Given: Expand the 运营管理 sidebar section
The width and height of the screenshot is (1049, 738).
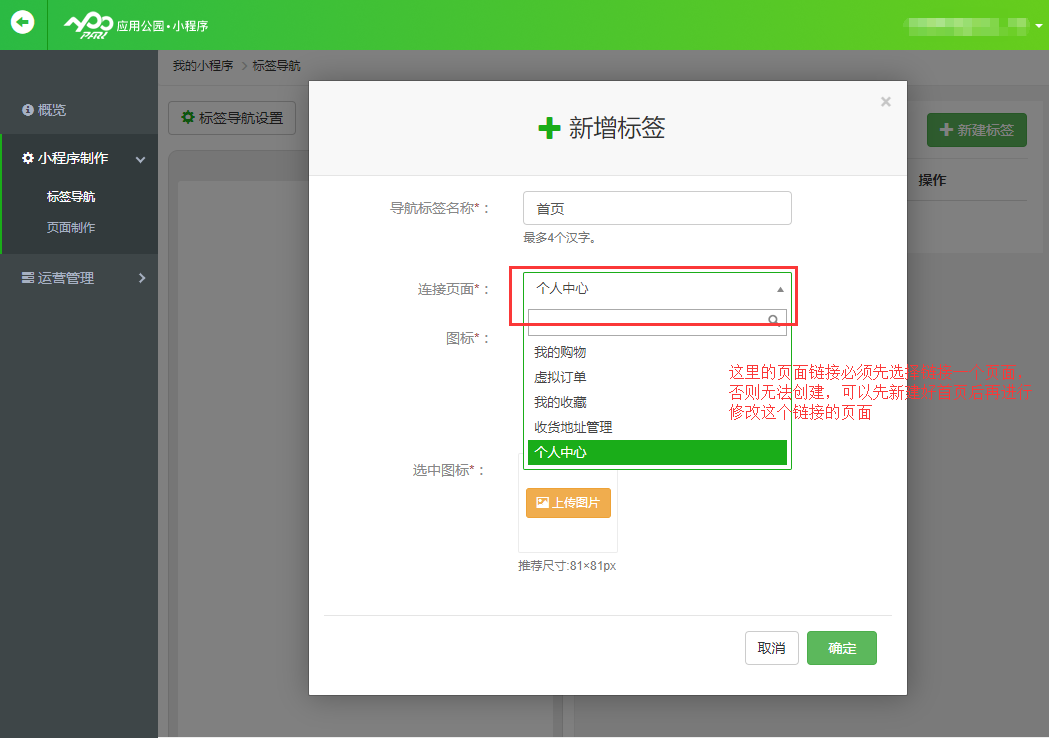Looking at the screenshot, I should (142, 278).
